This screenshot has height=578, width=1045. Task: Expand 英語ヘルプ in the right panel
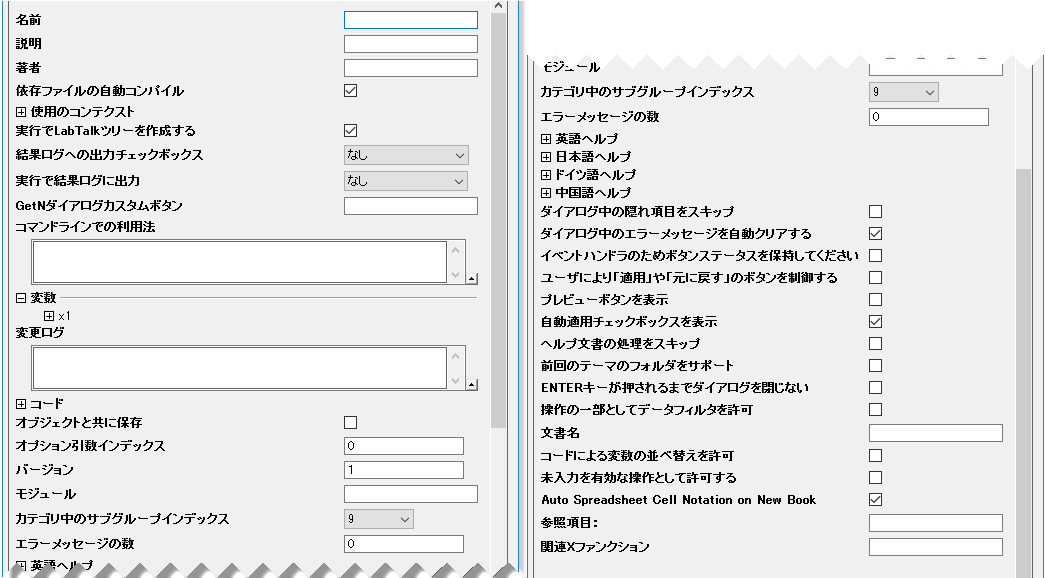[546, 139]
